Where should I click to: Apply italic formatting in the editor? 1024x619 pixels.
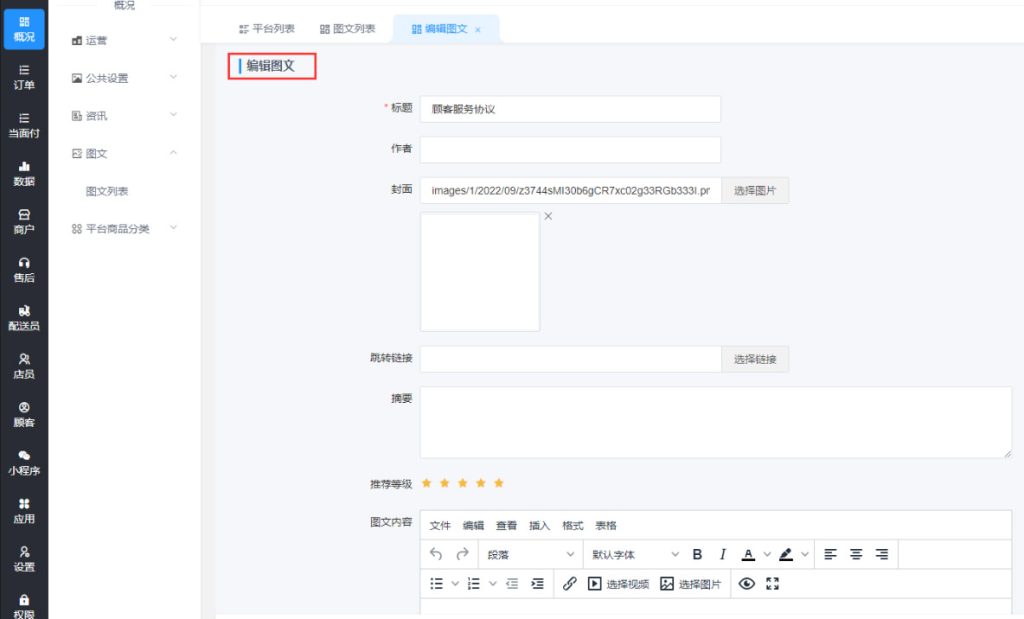coord(721,554)
